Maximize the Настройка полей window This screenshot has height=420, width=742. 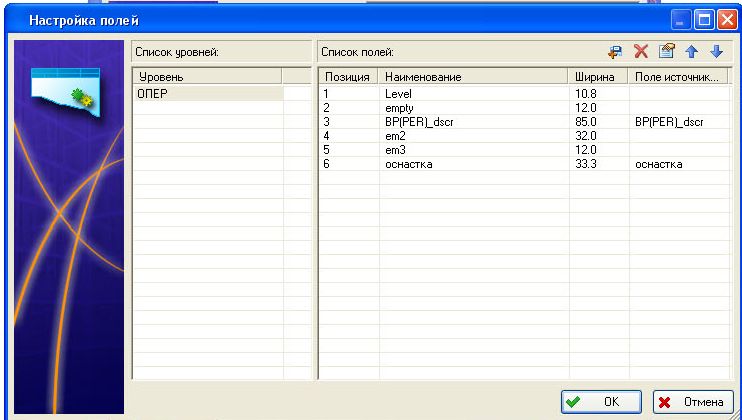[x=704, y=20]
